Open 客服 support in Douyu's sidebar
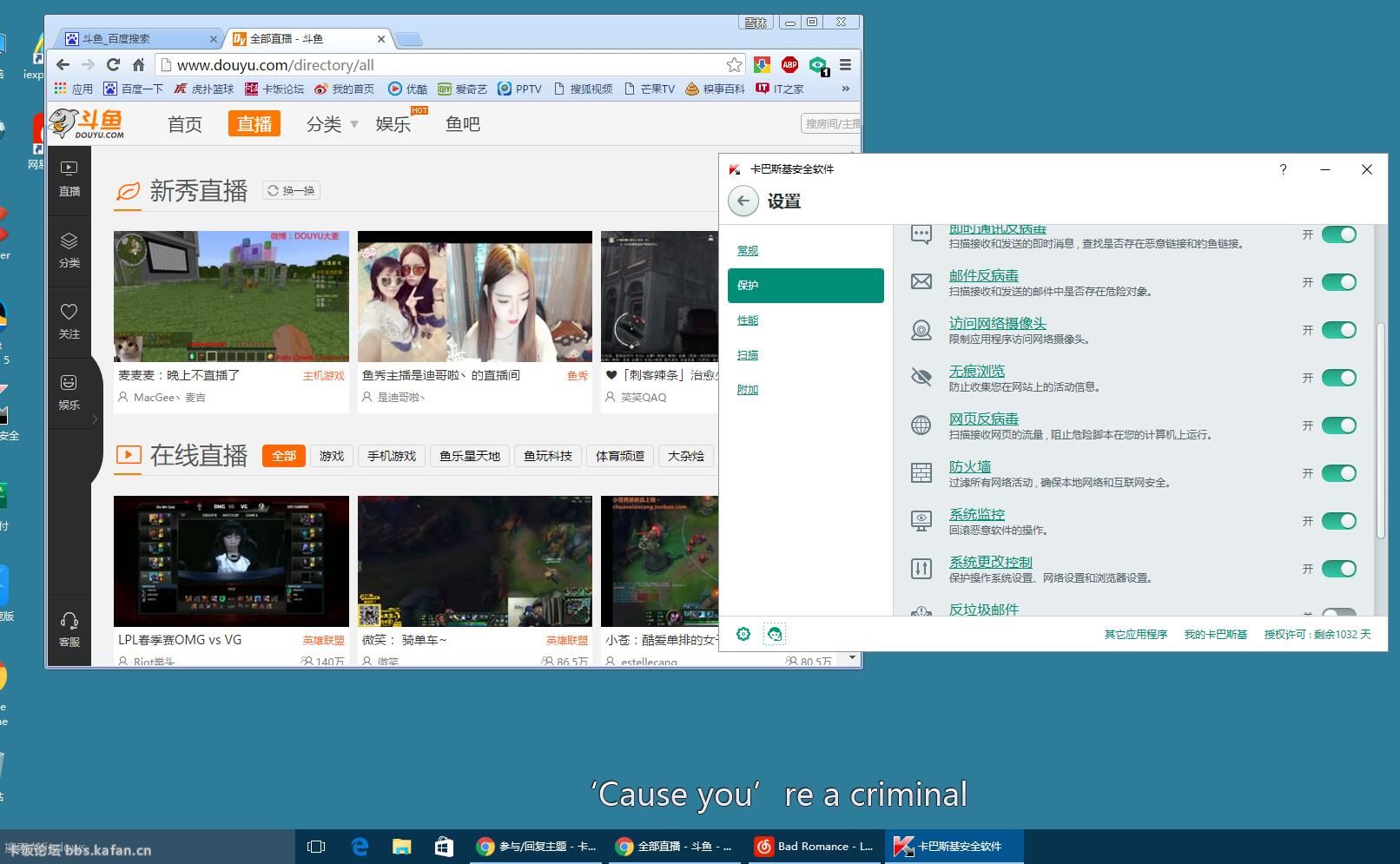Image resolution: width=1400 pixels, height=864 pixels. coord(69,630)
